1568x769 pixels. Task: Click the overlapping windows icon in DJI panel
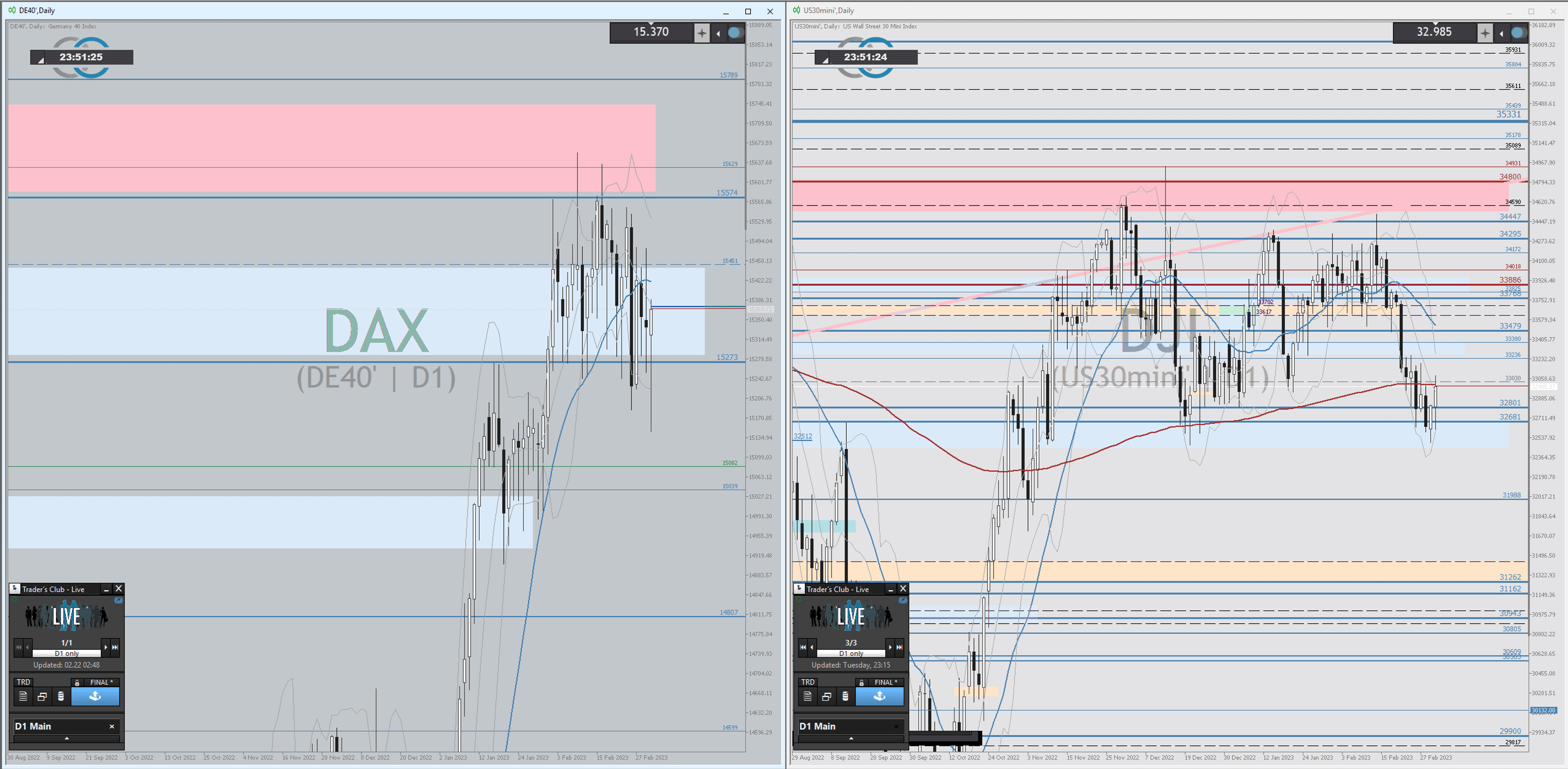coord(827,697)
